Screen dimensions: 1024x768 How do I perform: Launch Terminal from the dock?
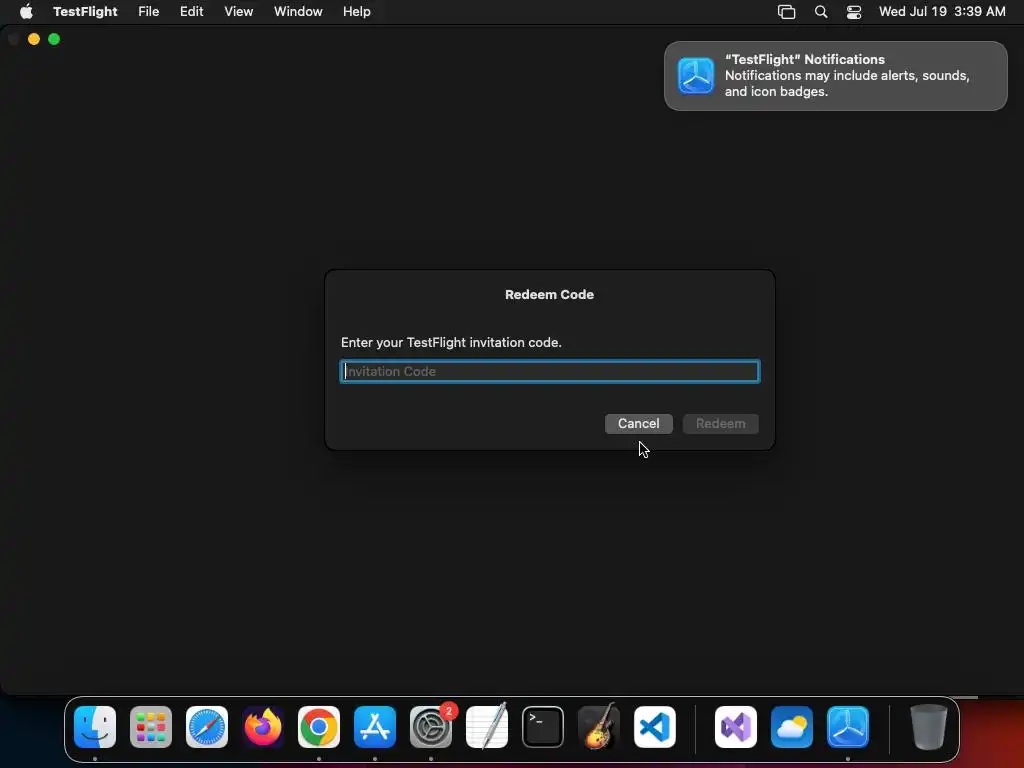pos(543,727)
